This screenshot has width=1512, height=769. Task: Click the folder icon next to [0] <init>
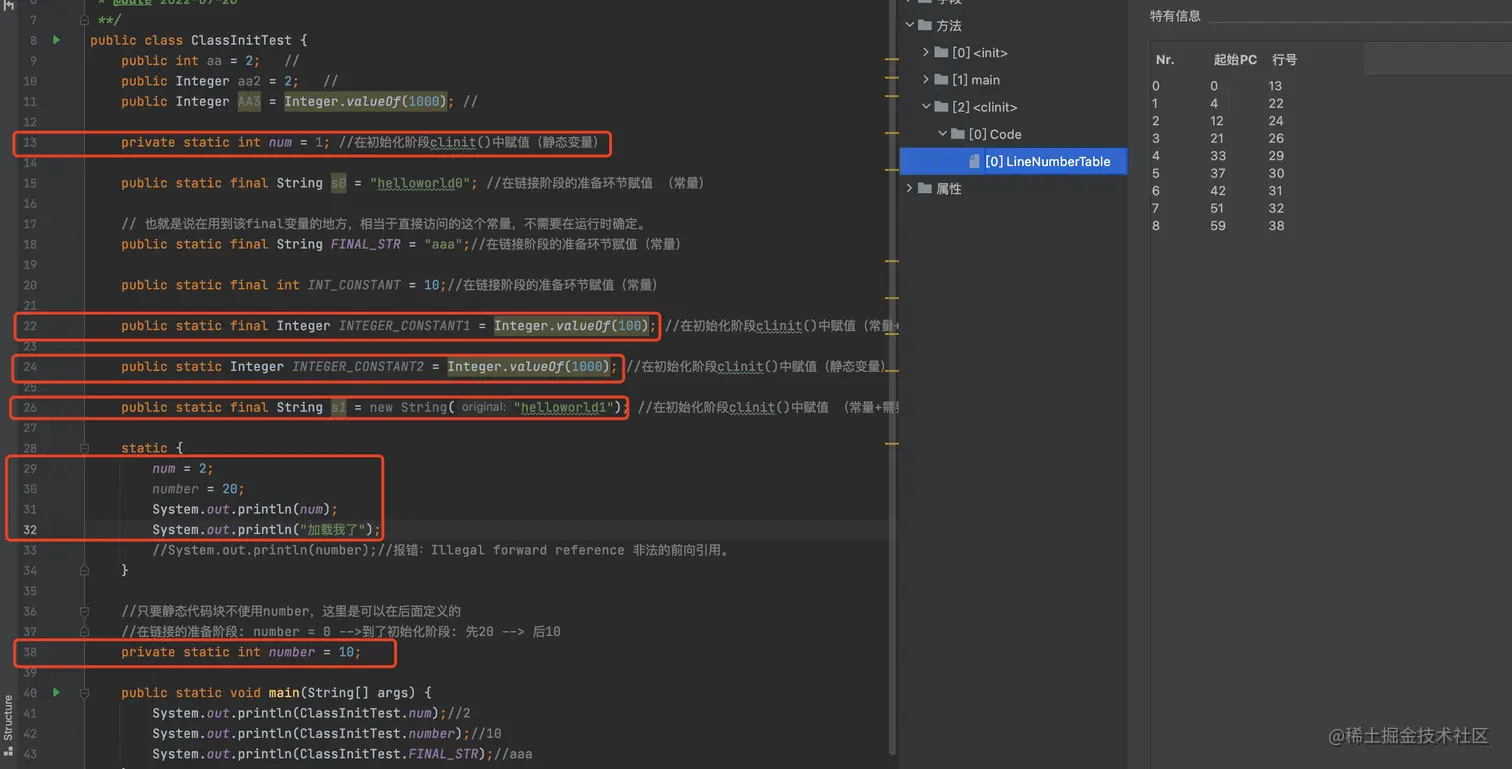[x=941, y=52]
